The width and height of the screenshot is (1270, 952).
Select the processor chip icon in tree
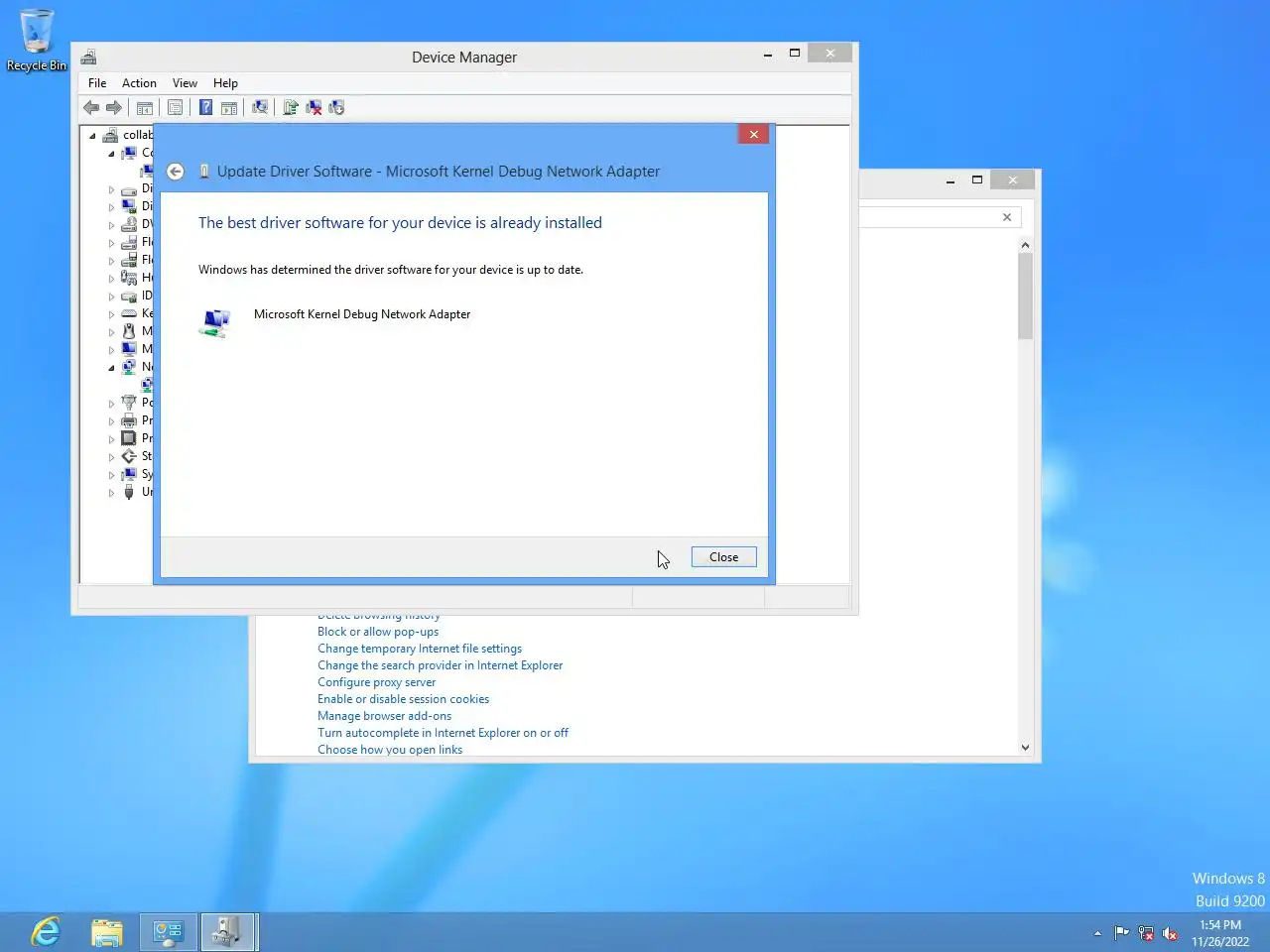coord(129,438)
